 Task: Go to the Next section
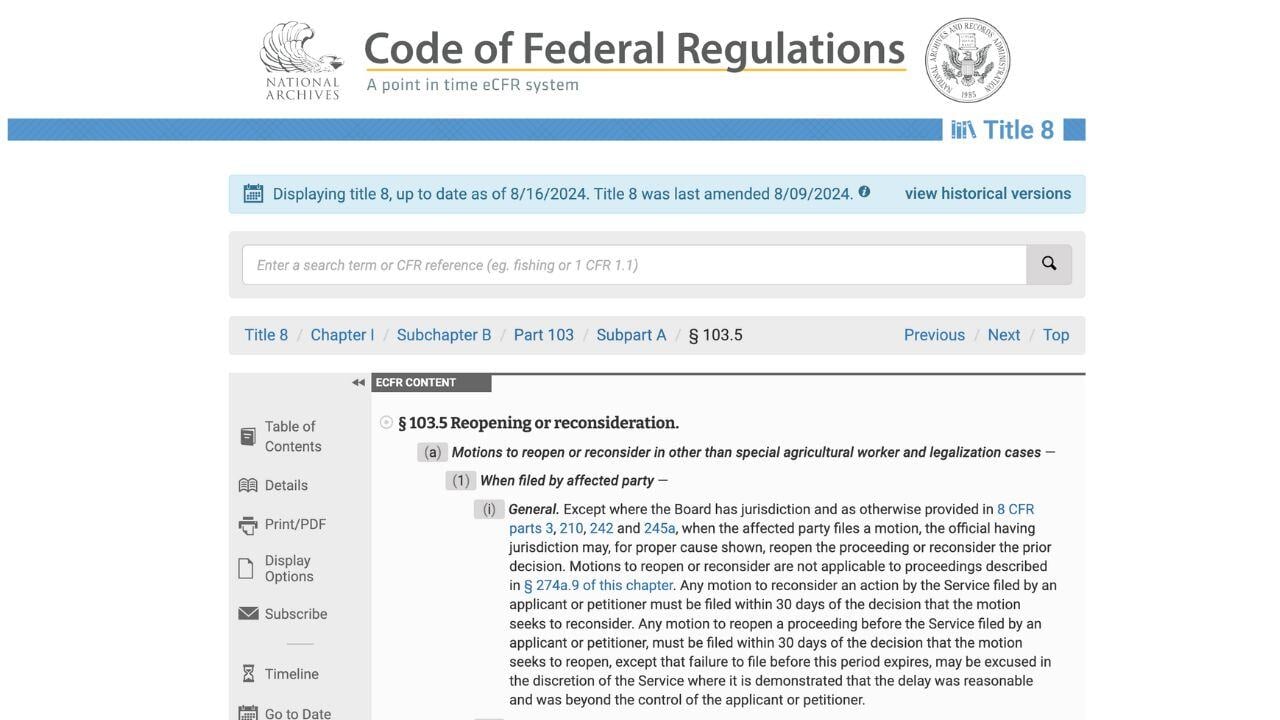[x=1004, y=334]
